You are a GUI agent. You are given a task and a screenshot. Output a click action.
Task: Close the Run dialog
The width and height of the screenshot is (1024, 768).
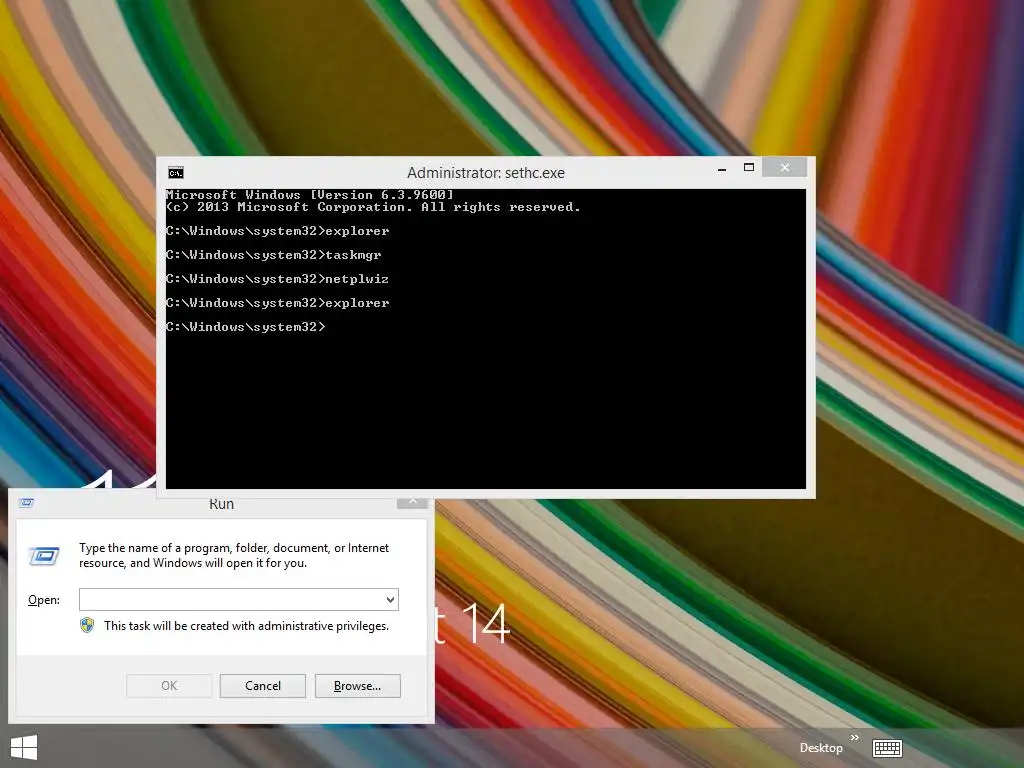point(412,504)
